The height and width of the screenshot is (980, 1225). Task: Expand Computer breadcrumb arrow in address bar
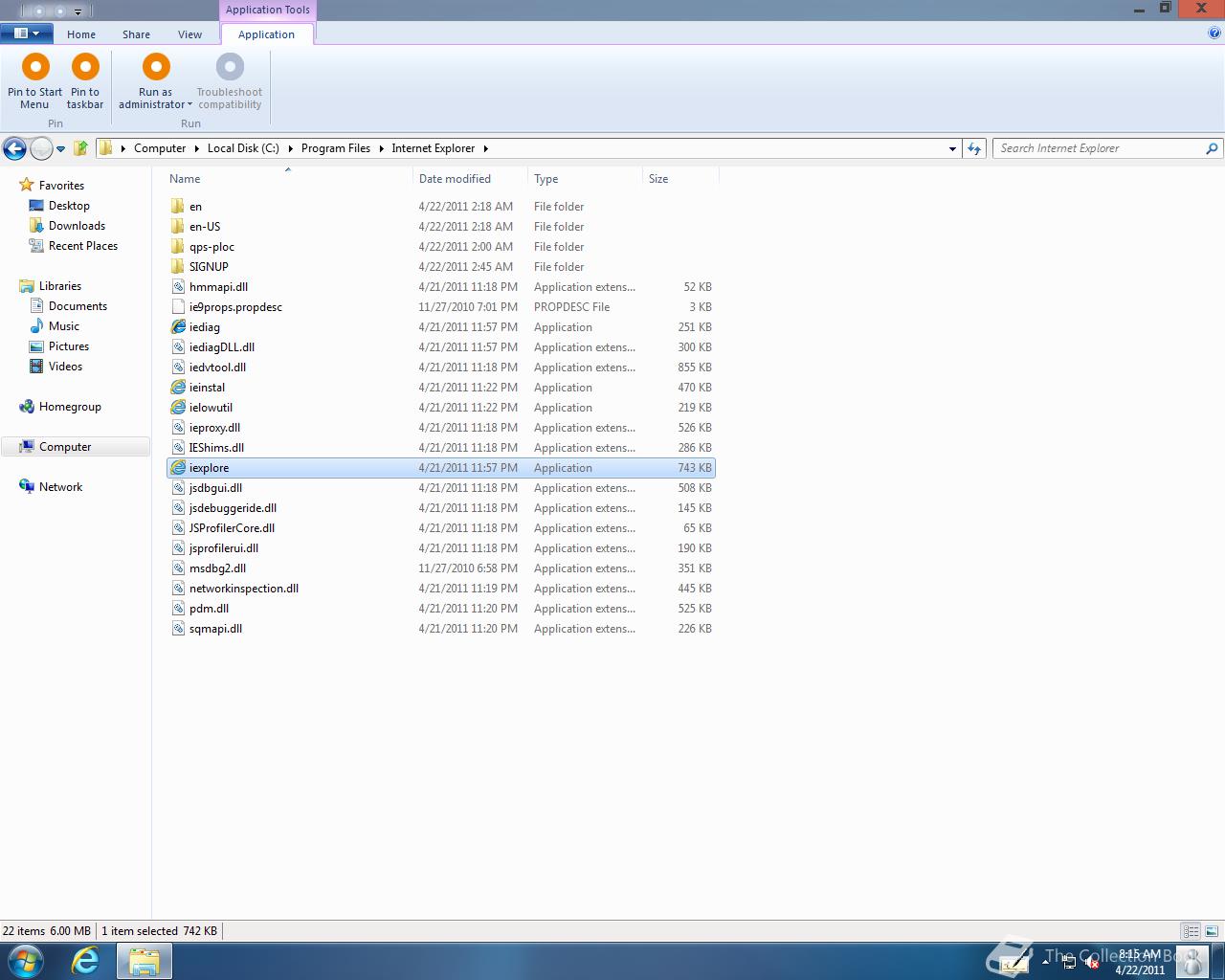[196, 148]
